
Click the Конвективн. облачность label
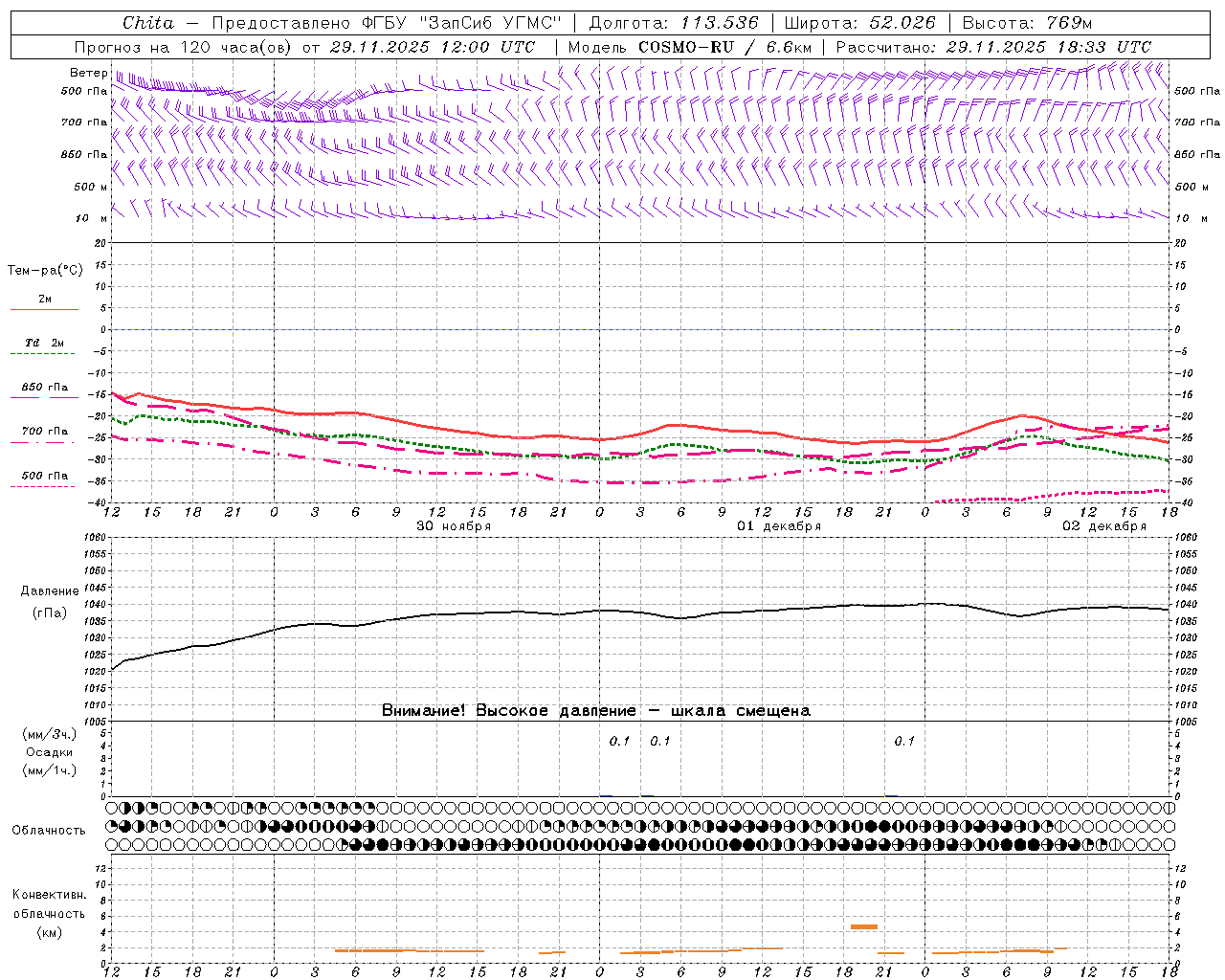coord(49,904)
